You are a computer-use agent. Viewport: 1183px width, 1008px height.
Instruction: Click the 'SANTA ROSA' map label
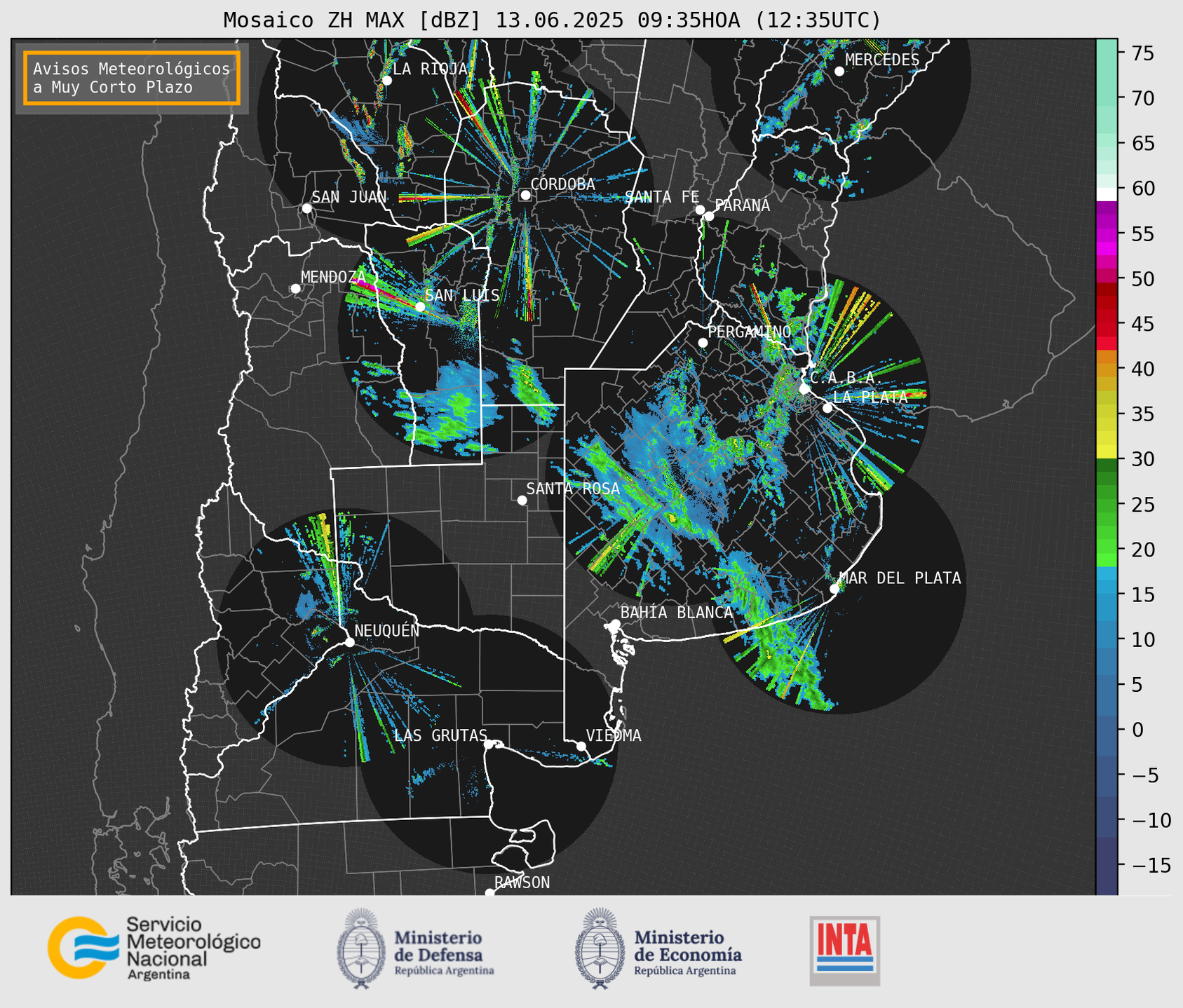[573, 489]
